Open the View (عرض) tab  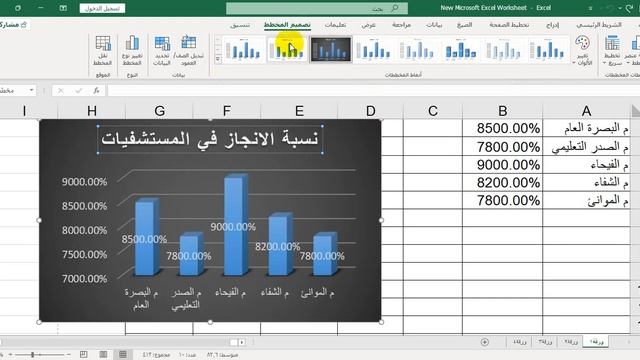tap(368, 25)
